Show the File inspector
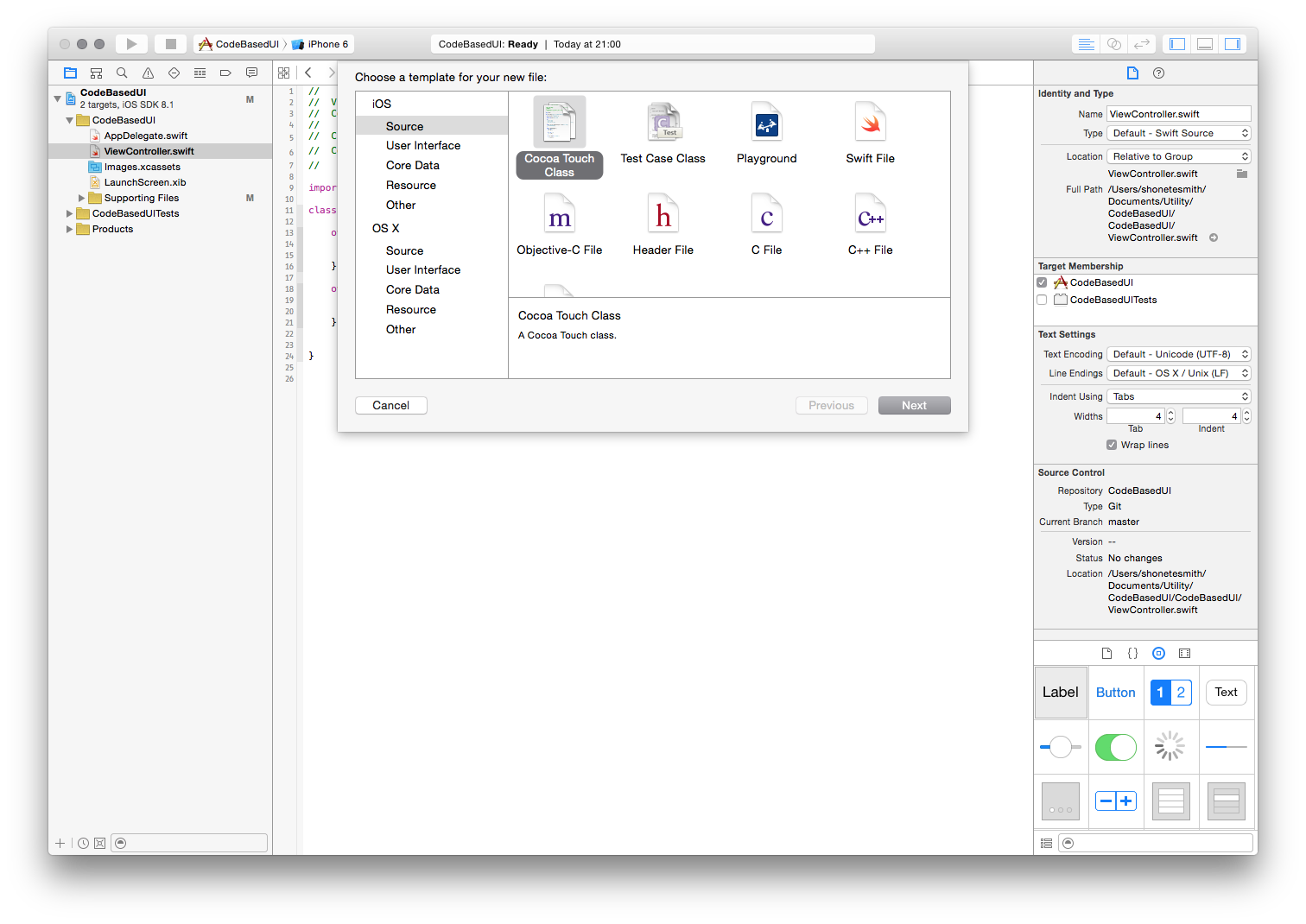 click(x=1132, y=73)
